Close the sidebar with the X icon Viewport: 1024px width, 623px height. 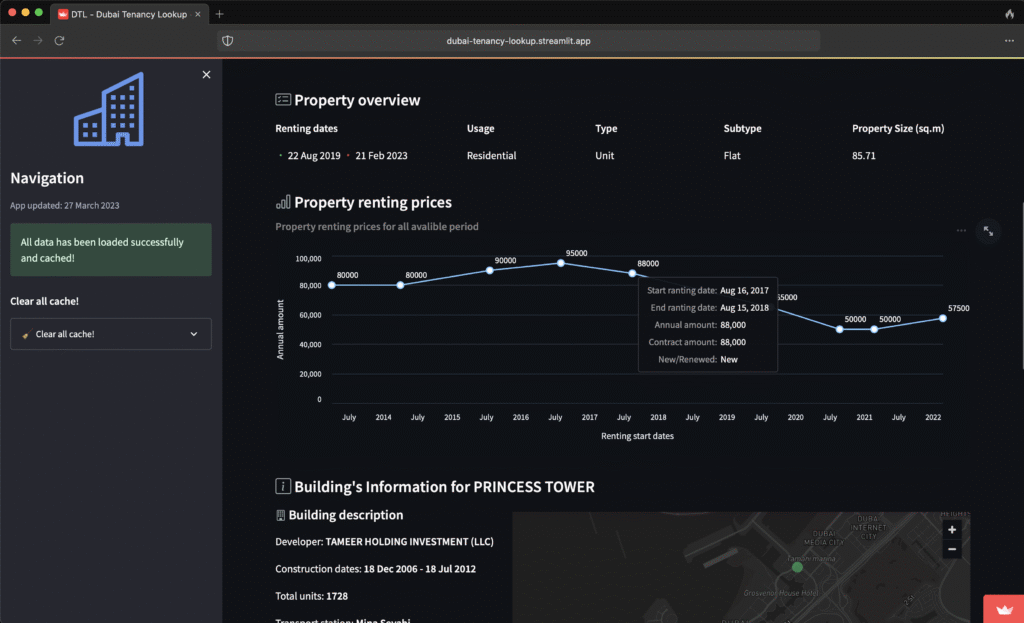206,75
